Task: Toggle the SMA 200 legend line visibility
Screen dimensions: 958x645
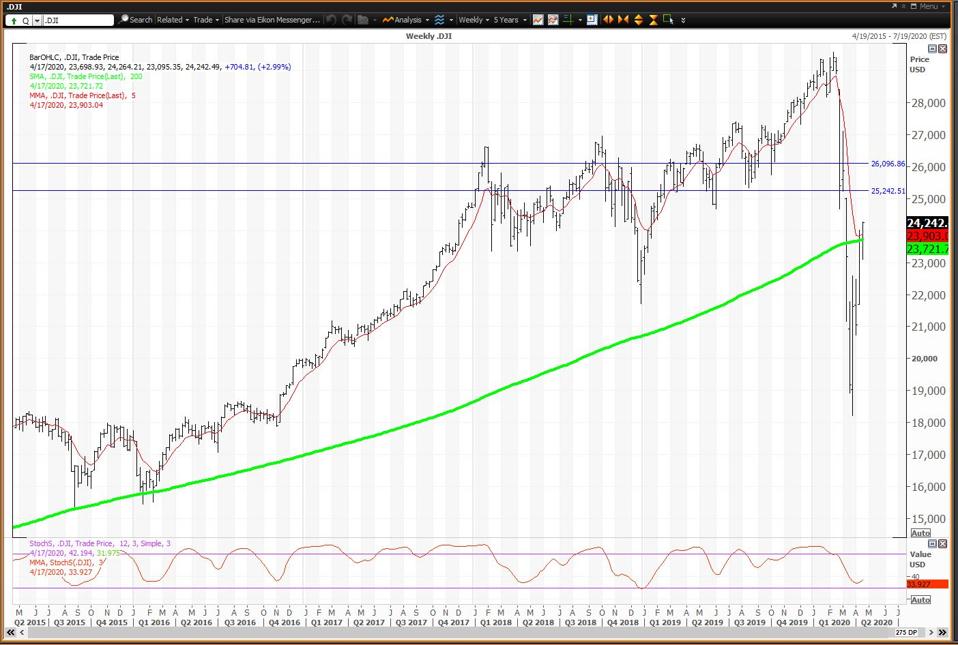Action: point(80,74)
